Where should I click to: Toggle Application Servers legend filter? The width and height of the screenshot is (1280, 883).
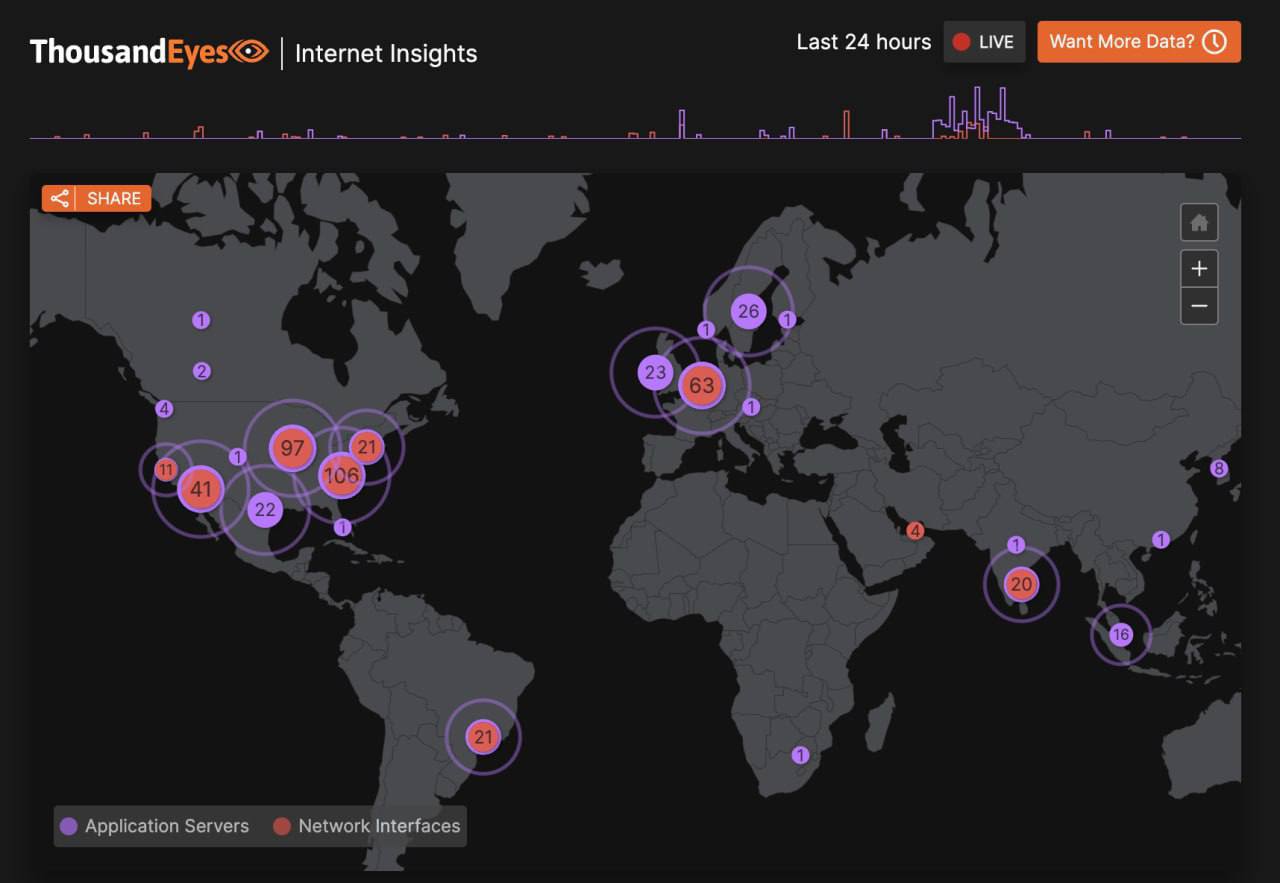155,826
